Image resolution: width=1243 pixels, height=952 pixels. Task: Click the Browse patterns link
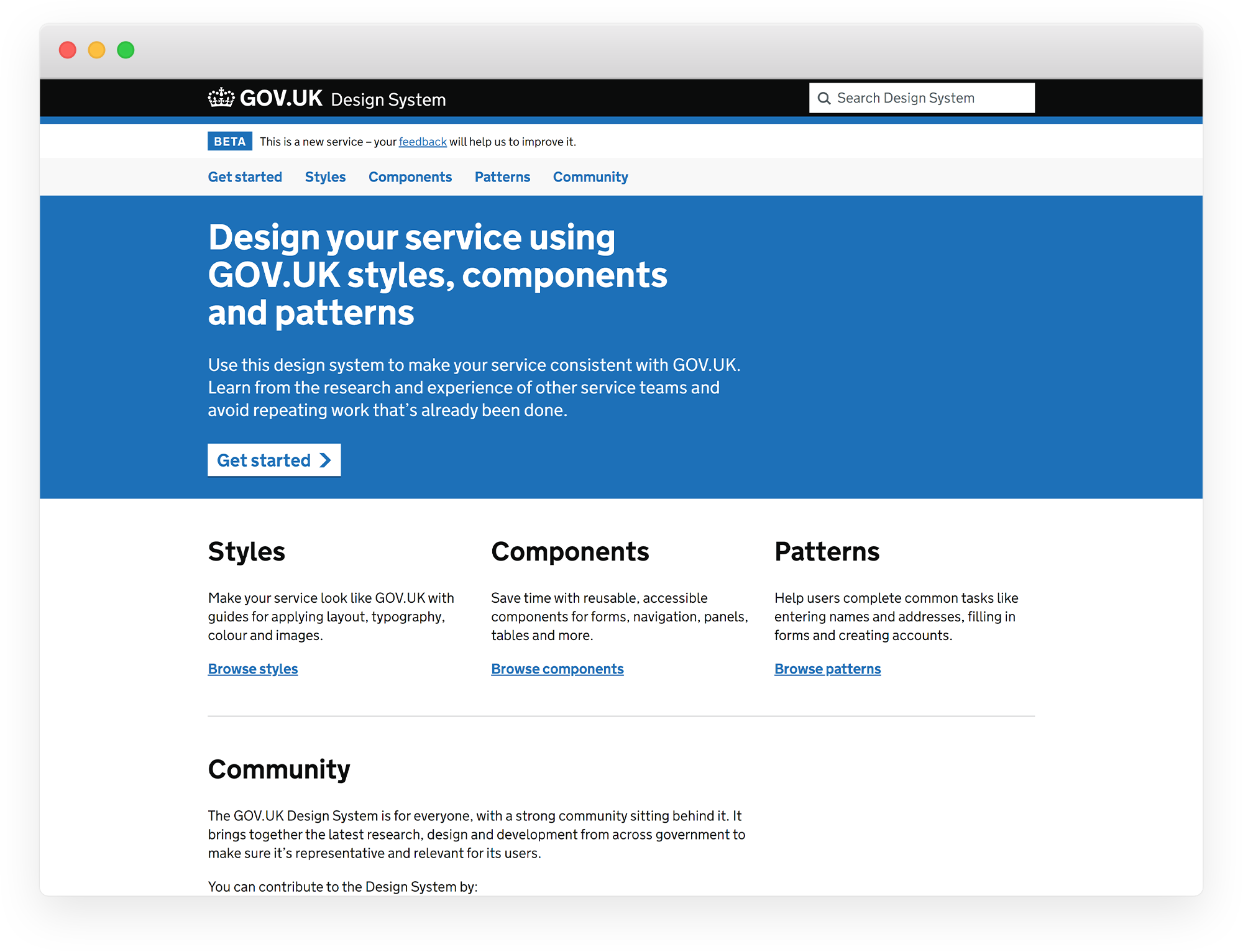(x=828, y=668)
